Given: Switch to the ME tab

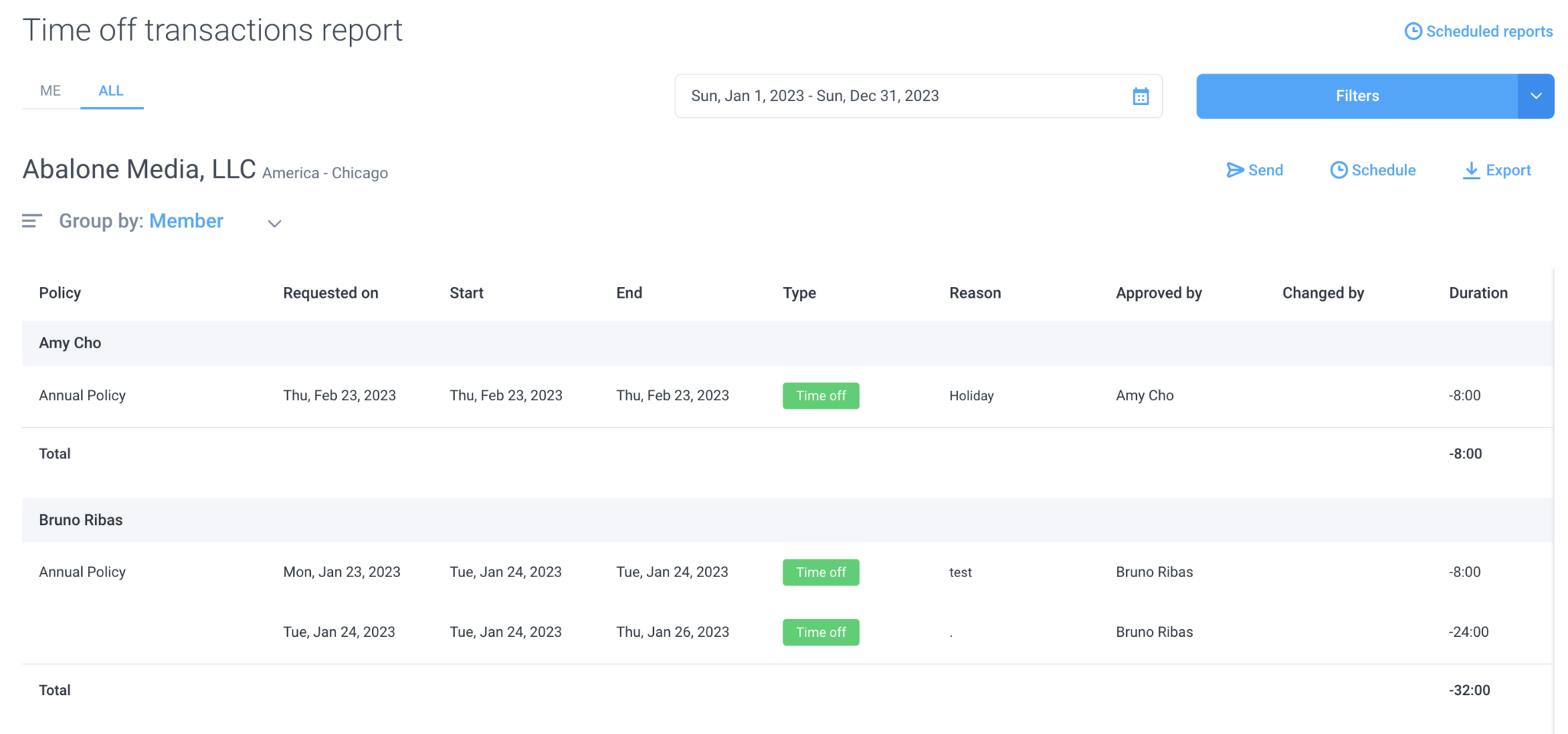Looking at the screenshot, I should [x=50, y=90].
